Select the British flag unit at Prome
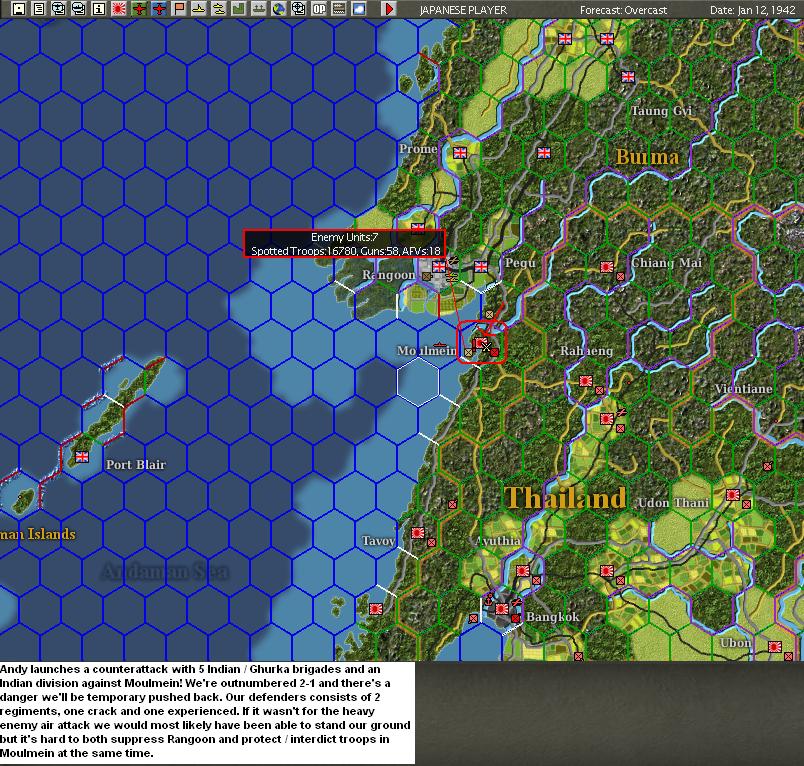This screenshot has height=766, width=804. (460, 152)
